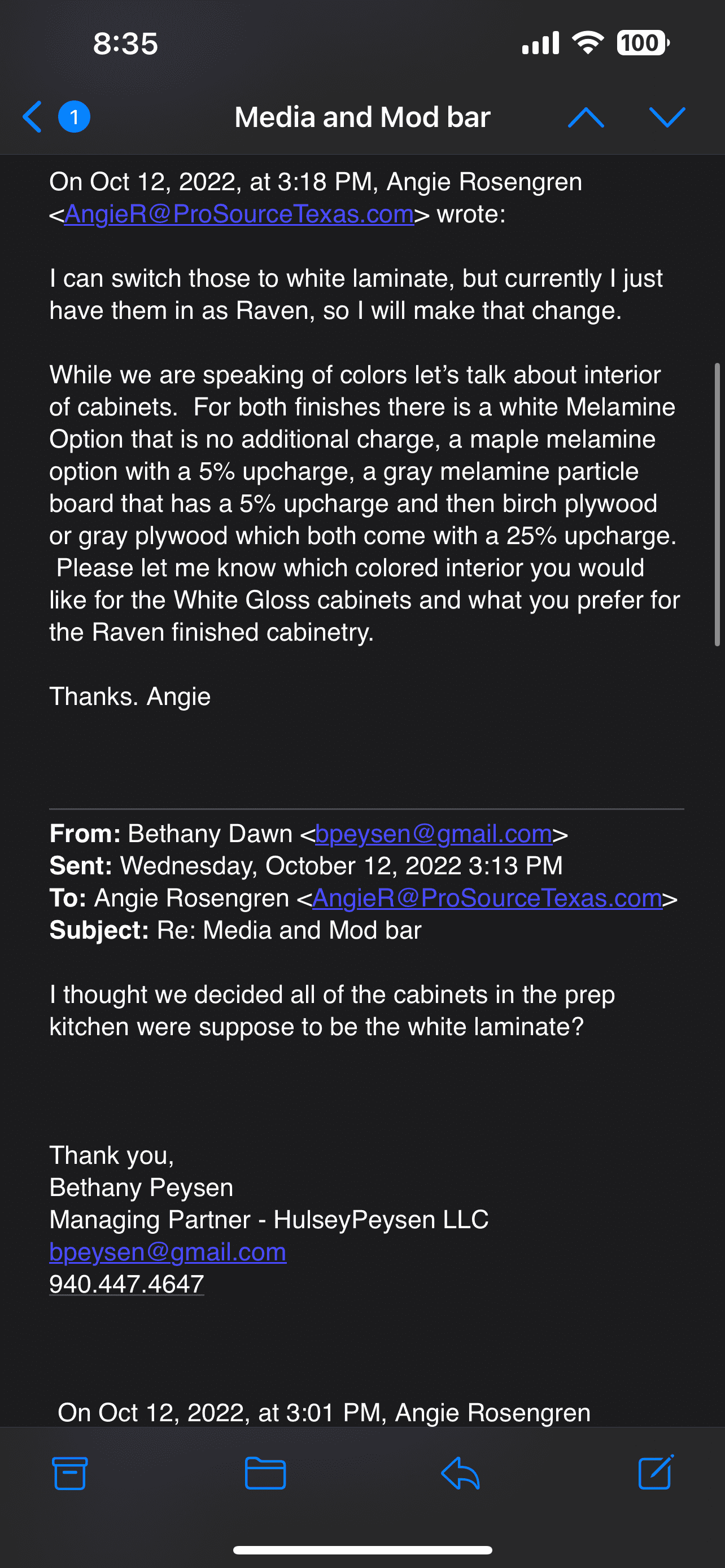
Task: Tap AngieR@ProSourceTexas.com in the To line
Action: (x=487, y=899)
